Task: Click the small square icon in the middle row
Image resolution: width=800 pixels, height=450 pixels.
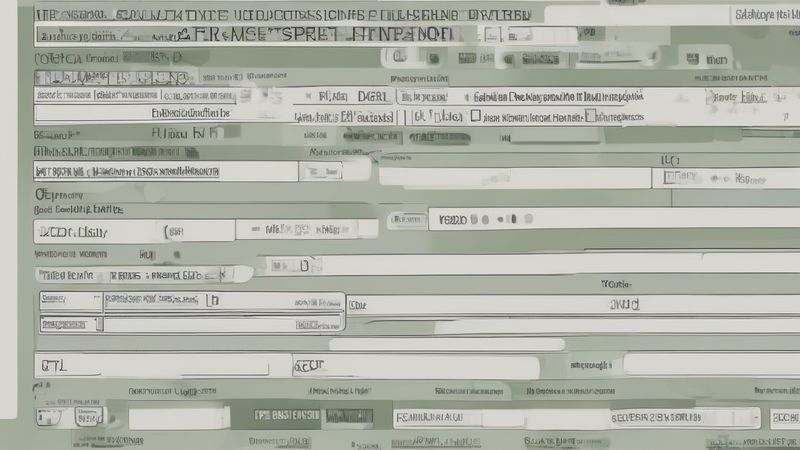Action: (303, 266)
